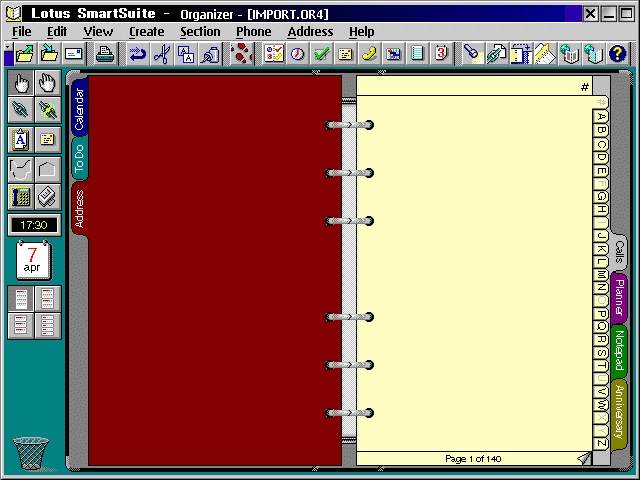Screen dimensions: 640x480
Task: Click the 17:30 clock display
Action: coord(34,225)
